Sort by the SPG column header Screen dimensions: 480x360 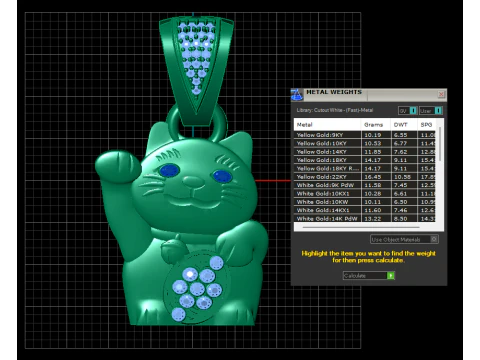pyautogui.click(x=427, y=125)
